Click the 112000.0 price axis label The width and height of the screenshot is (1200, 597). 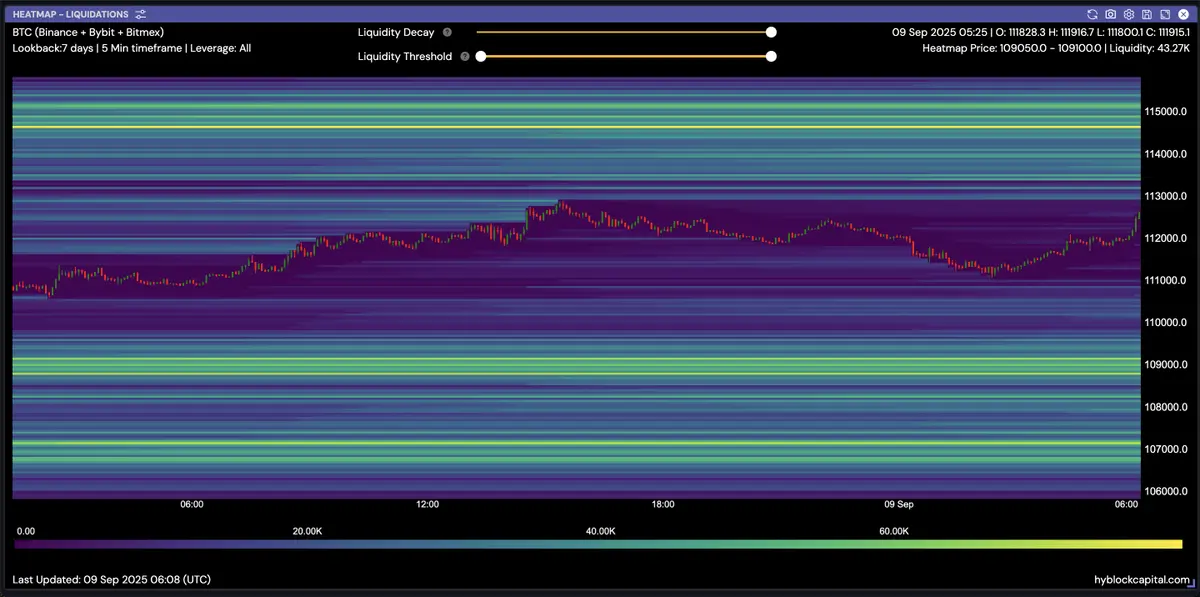(x=1166, y=238)
